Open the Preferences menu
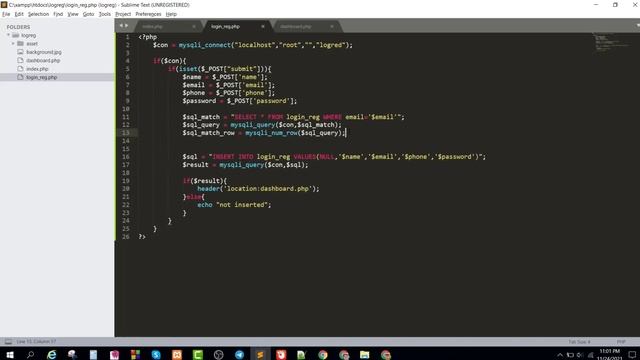Image resolution: width=640 pixels, height=360 pixels. (x=148, y=14)
